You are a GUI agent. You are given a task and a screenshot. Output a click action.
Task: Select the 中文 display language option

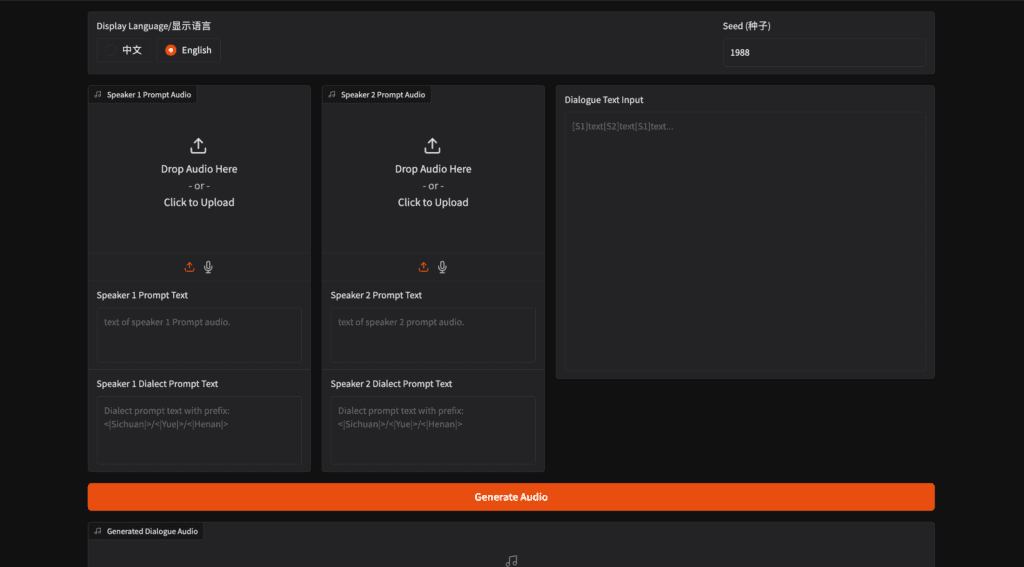[x=122, y=50]
